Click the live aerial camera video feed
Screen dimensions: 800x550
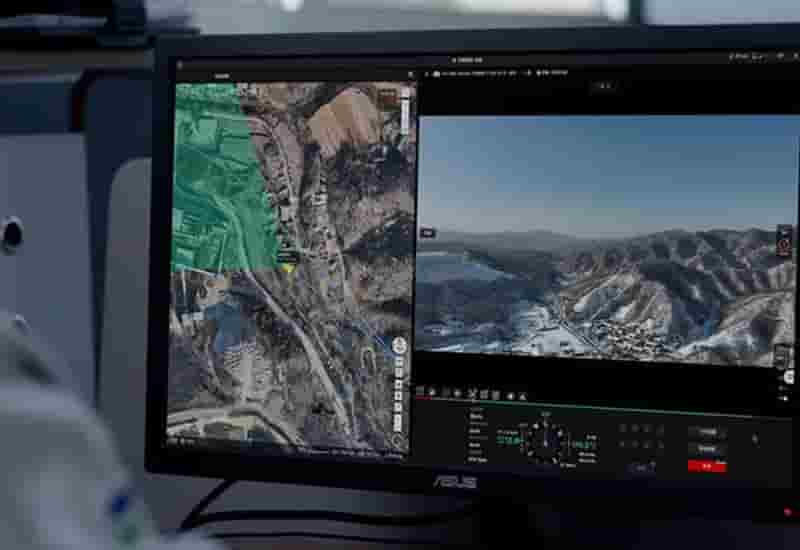[x=607, y=239]
